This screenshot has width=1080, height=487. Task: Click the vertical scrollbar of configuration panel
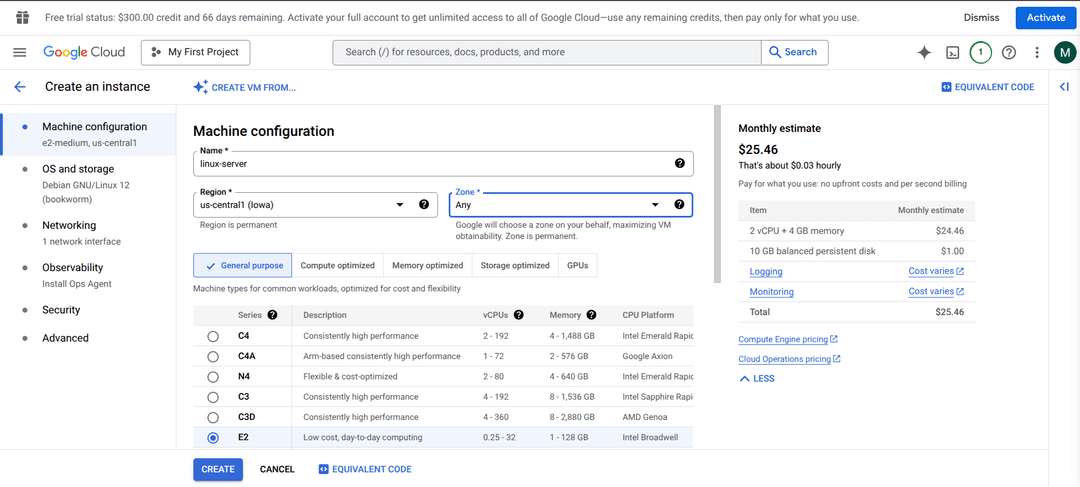coord(717,194)
